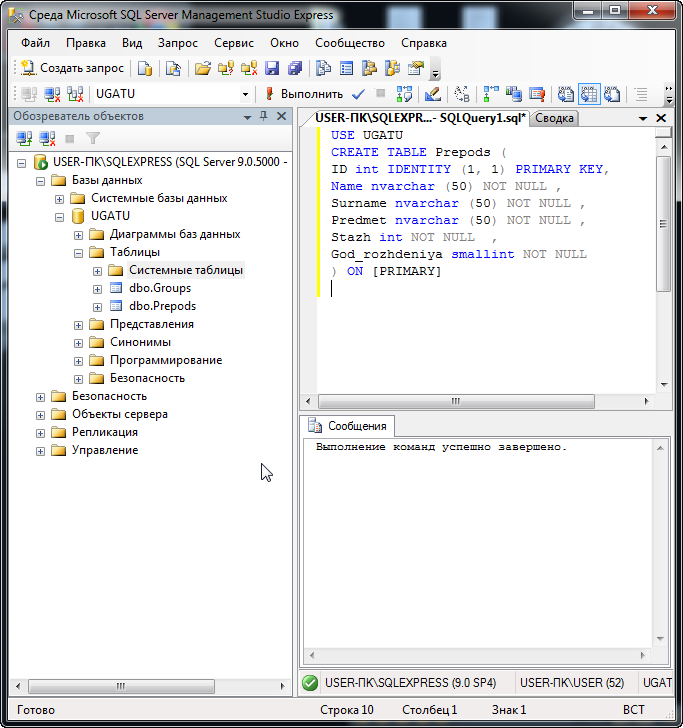Open the Правка menu
The height and width of the screenshot is (728, 683).
[x=86, y=43]
